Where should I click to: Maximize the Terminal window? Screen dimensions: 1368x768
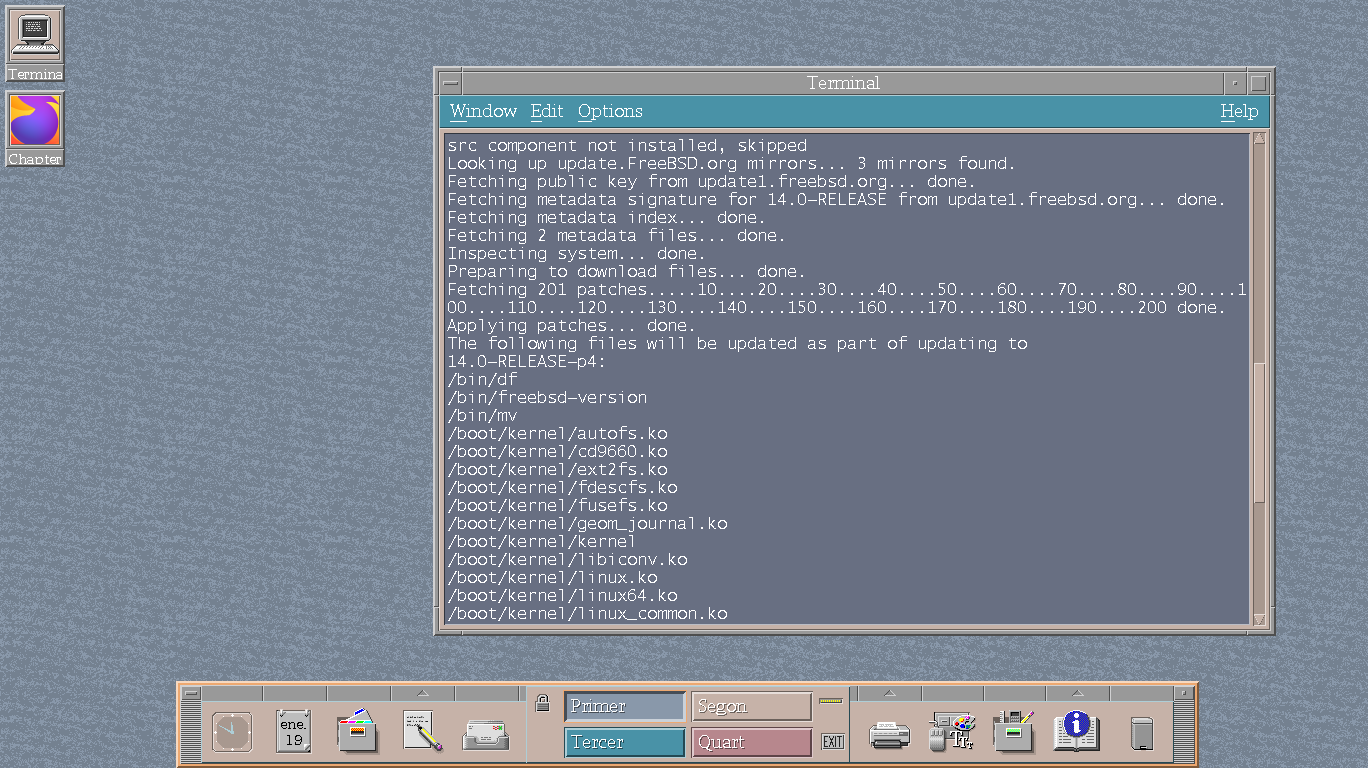point(1259,84)
